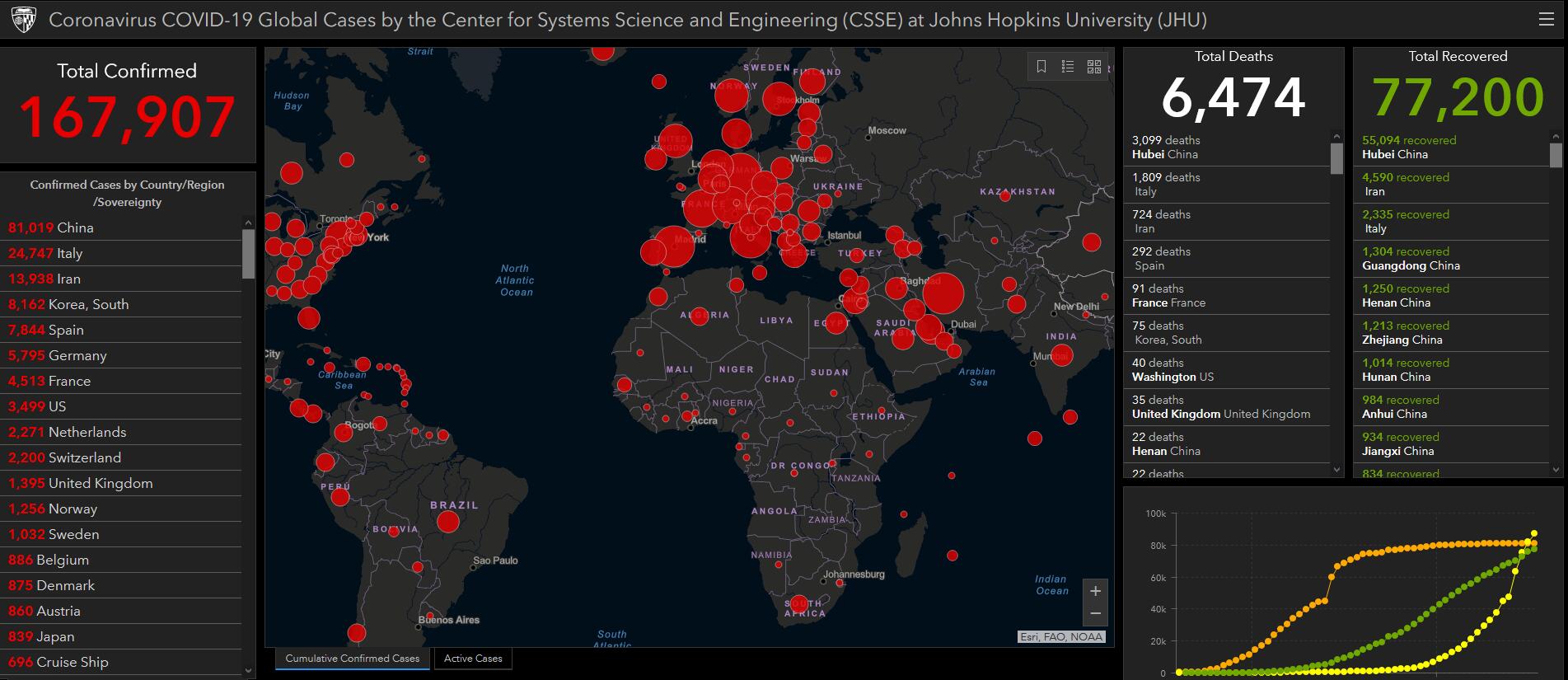Select Italy in the confirmed cases list
Viewport: 1568px width, 680px height.
point(121,253)
